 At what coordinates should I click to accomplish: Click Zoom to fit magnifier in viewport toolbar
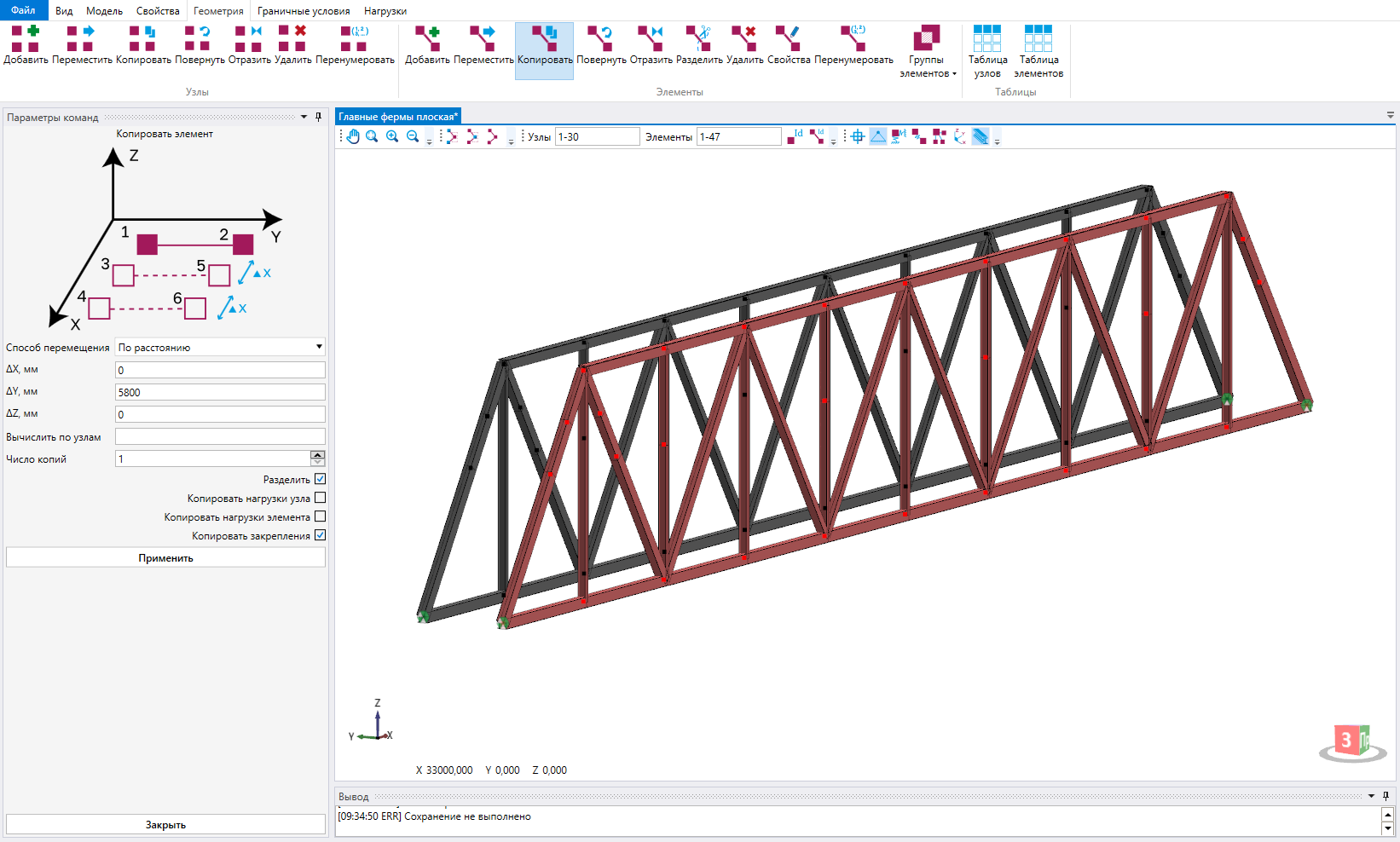tap(373, 136)
